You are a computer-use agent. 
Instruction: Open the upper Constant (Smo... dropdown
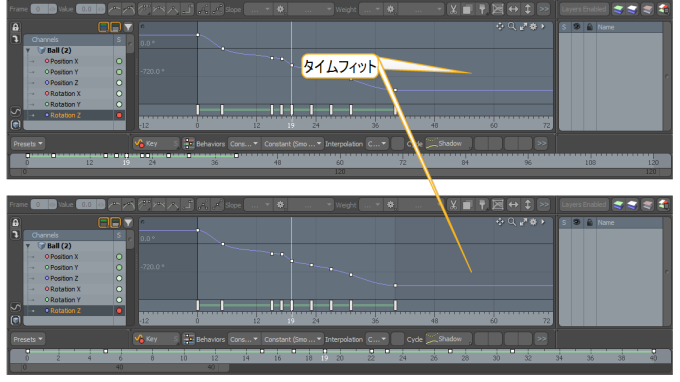(x=293, y=144)
